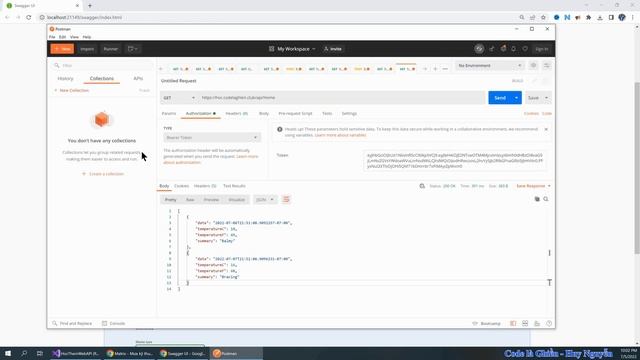Click New Collection link
The image size is (640, 360).
(x=71, y=90)
